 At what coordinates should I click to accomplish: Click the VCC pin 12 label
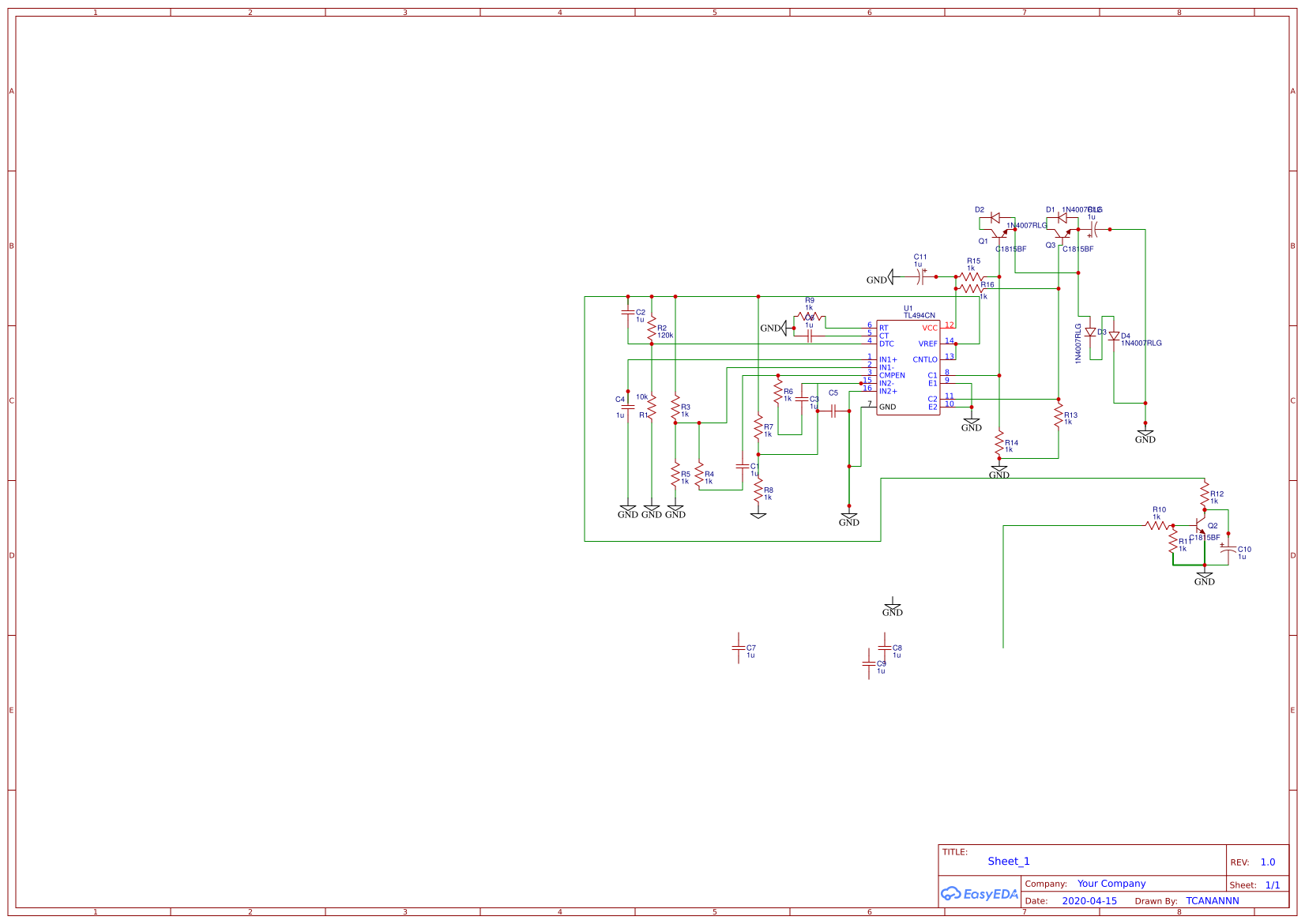click(931, 325)
